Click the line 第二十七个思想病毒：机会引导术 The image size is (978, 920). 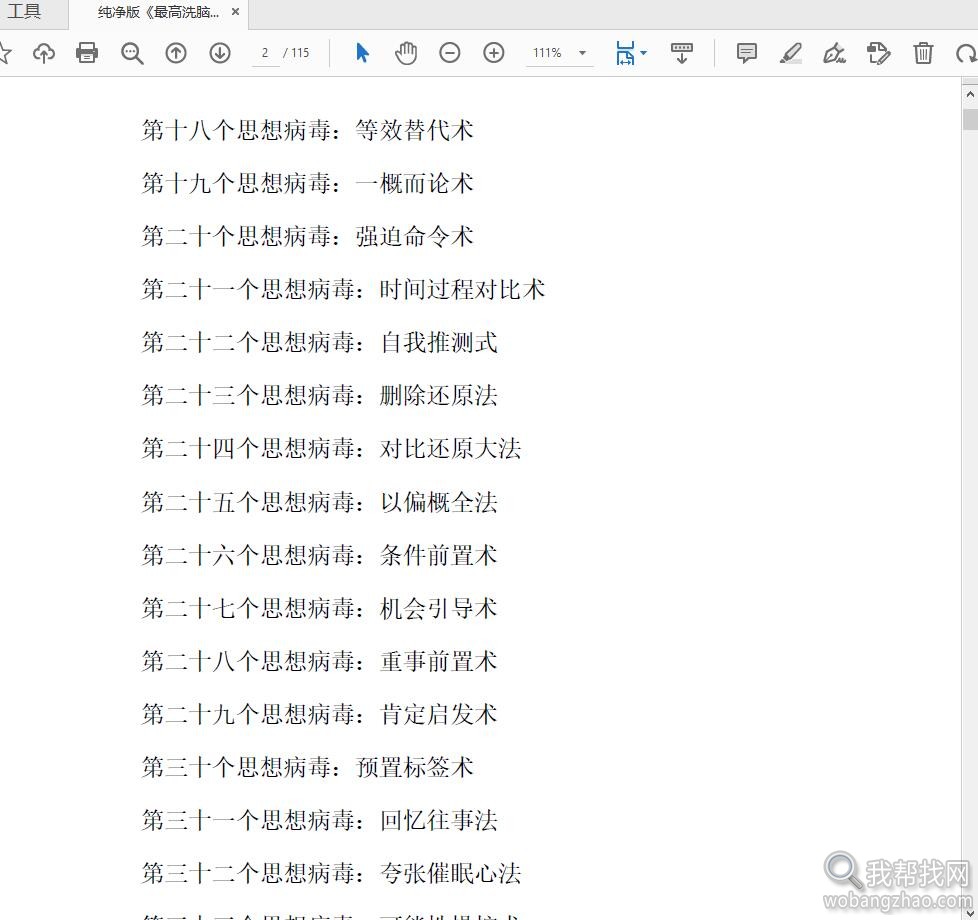(x=319, y=608)
